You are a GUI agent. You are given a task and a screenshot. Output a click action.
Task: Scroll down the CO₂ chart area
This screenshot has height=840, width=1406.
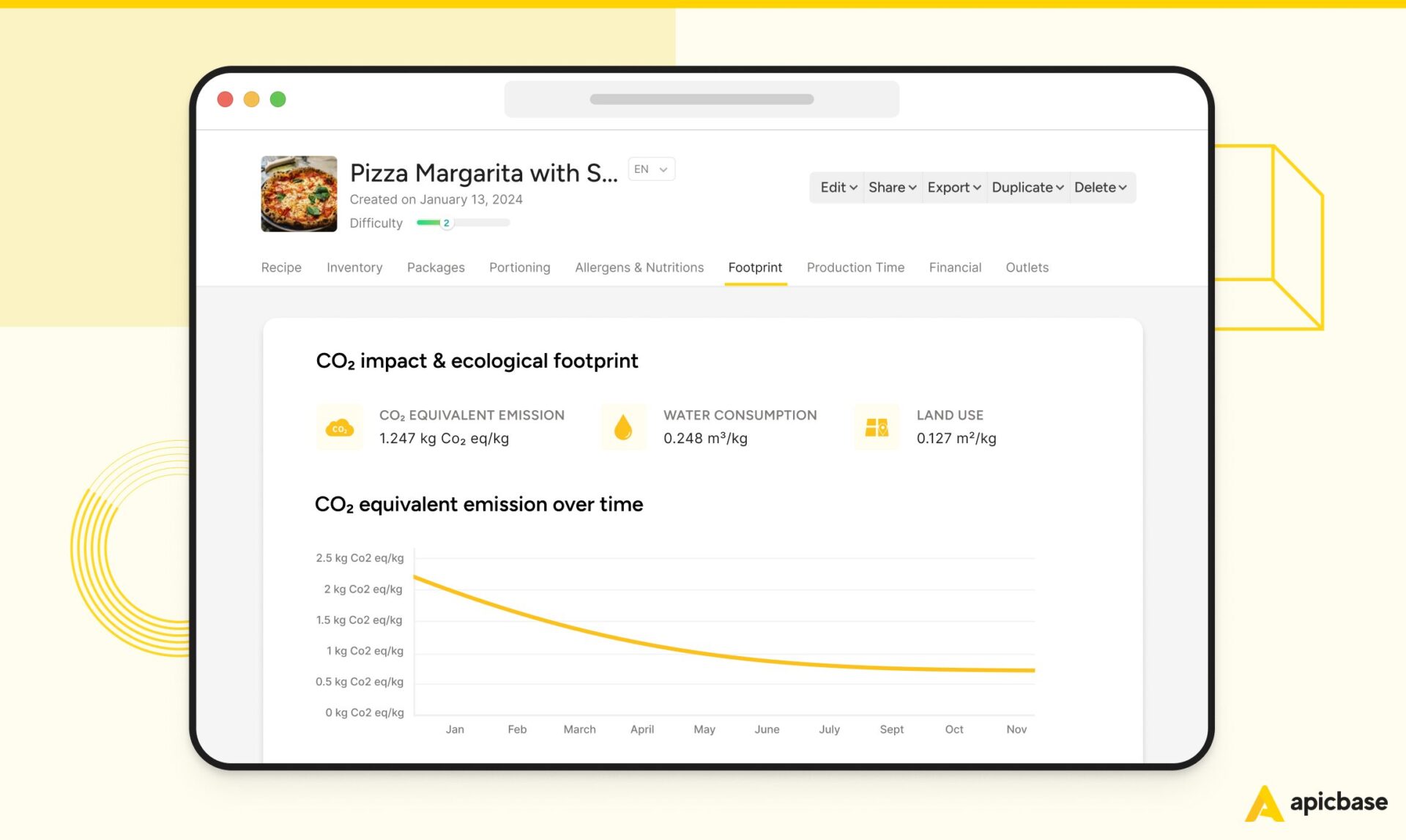click(x=700, y=630)
